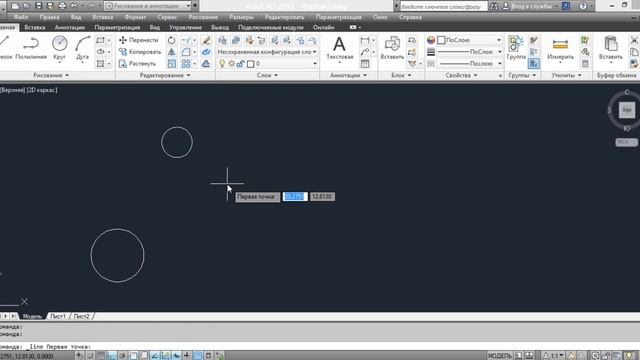Click the Вставить block insert icon

pos(392,47)
